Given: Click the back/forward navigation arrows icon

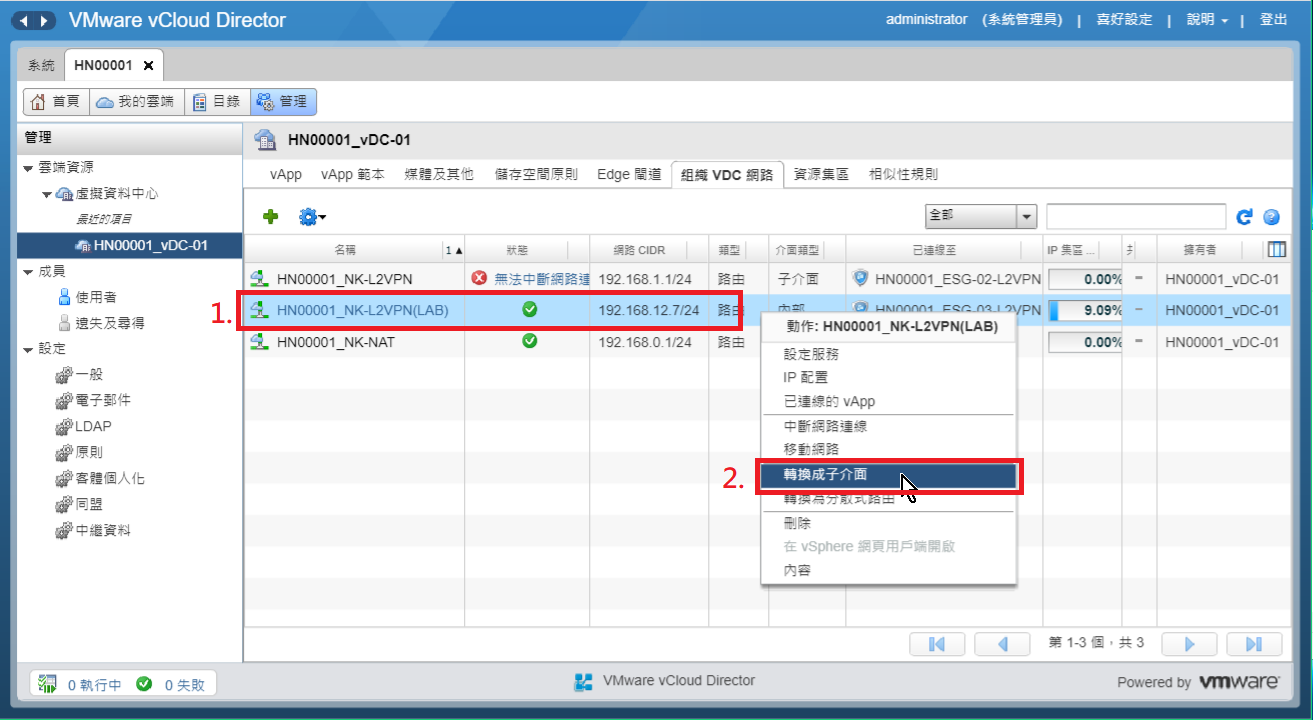Looking at the screenshot, I should point(34,20).
